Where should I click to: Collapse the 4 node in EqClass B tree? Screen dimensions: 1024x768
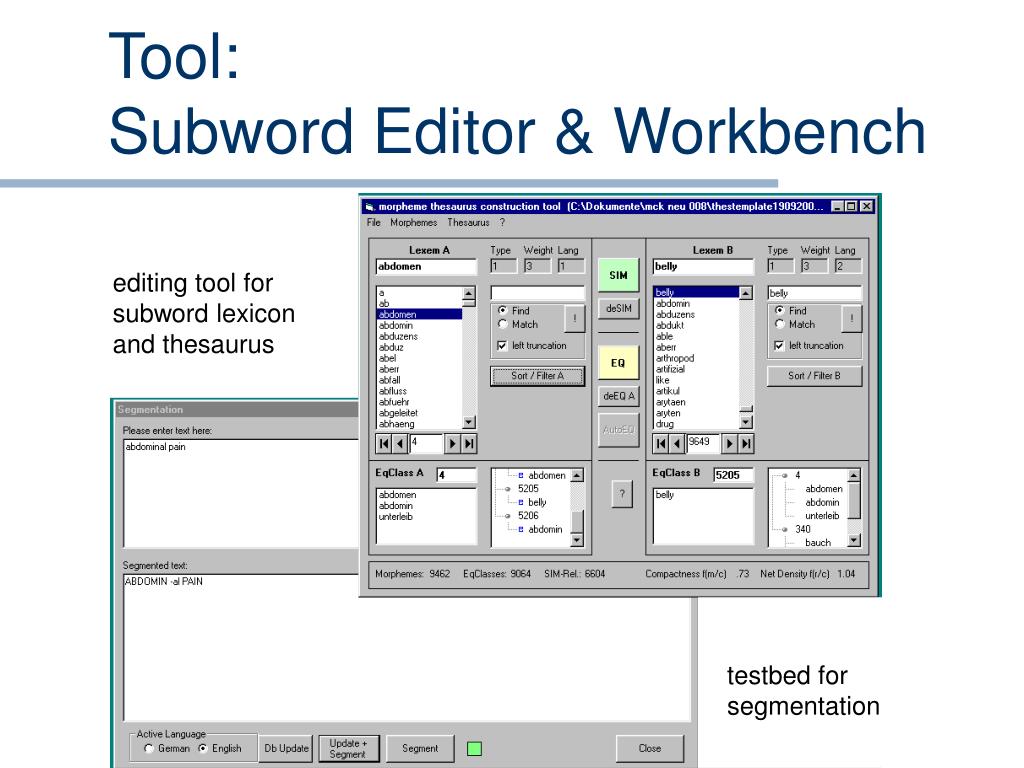pyautogui.click(x=784, y=475)
